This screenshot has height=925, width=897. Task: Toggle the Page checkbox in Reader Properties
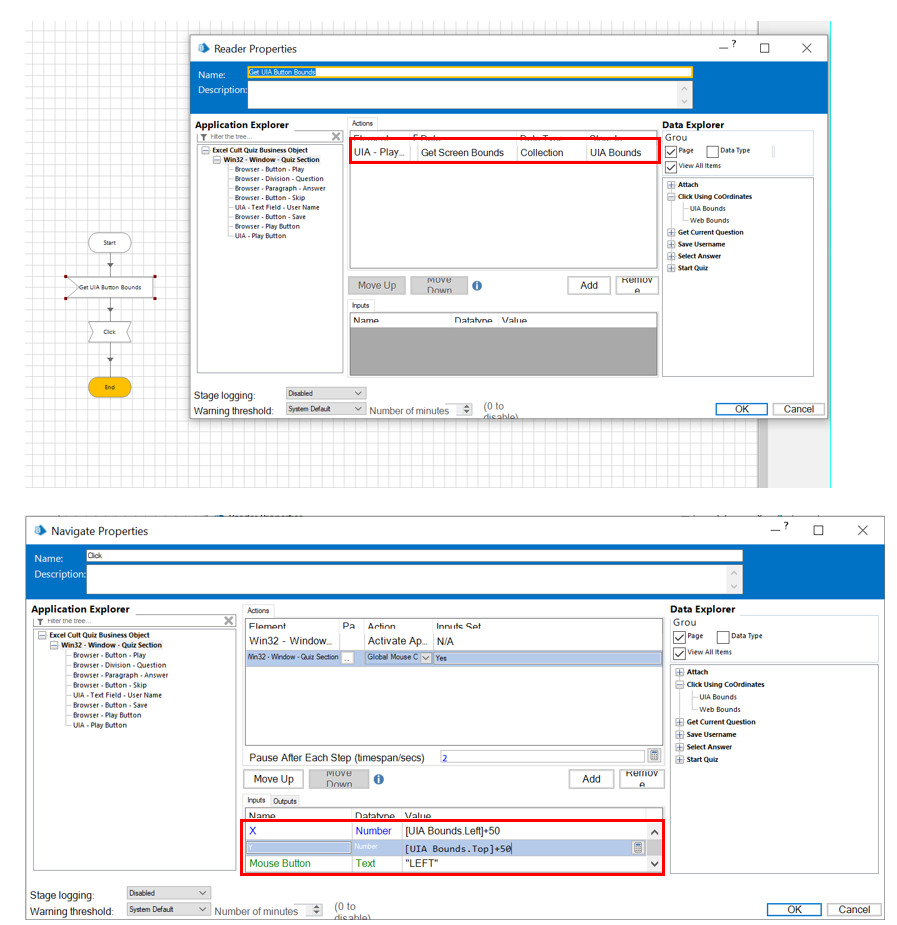[671, 152]
